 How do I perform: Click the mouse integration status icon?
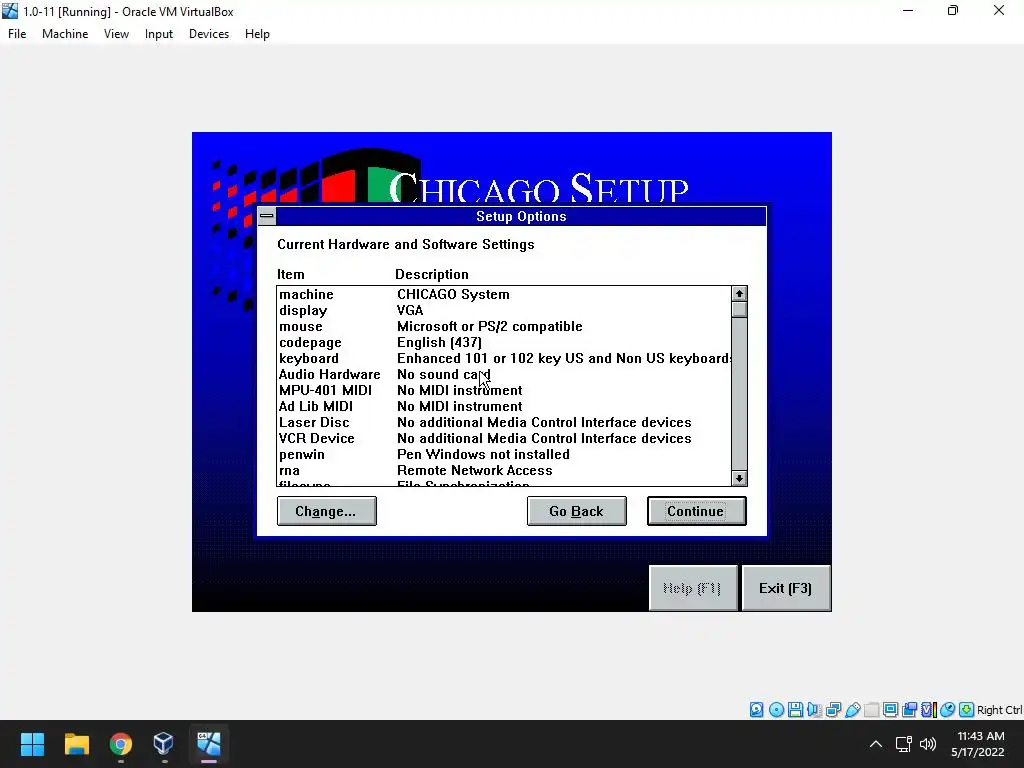(948, 709)
